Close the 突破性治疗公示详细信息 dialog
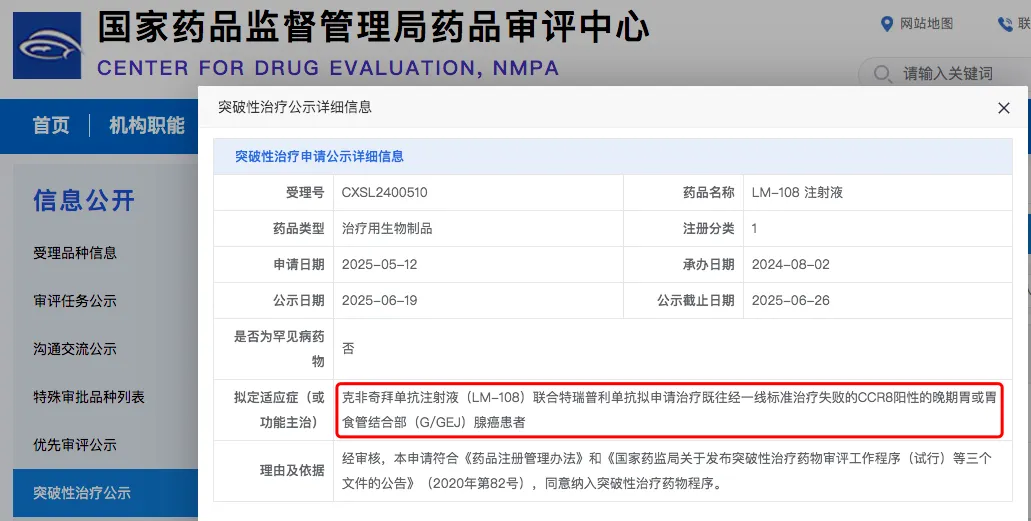This screenshot has height=521, width=1031. pos(1003,108)
